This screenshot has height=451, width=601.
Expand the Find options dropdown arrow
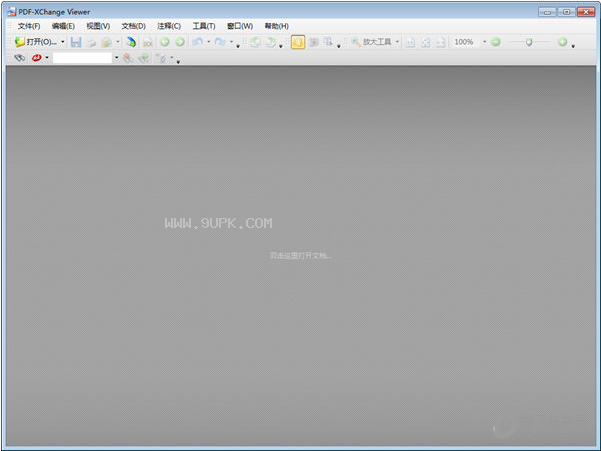pyautogui.click(x=172, y=58)
